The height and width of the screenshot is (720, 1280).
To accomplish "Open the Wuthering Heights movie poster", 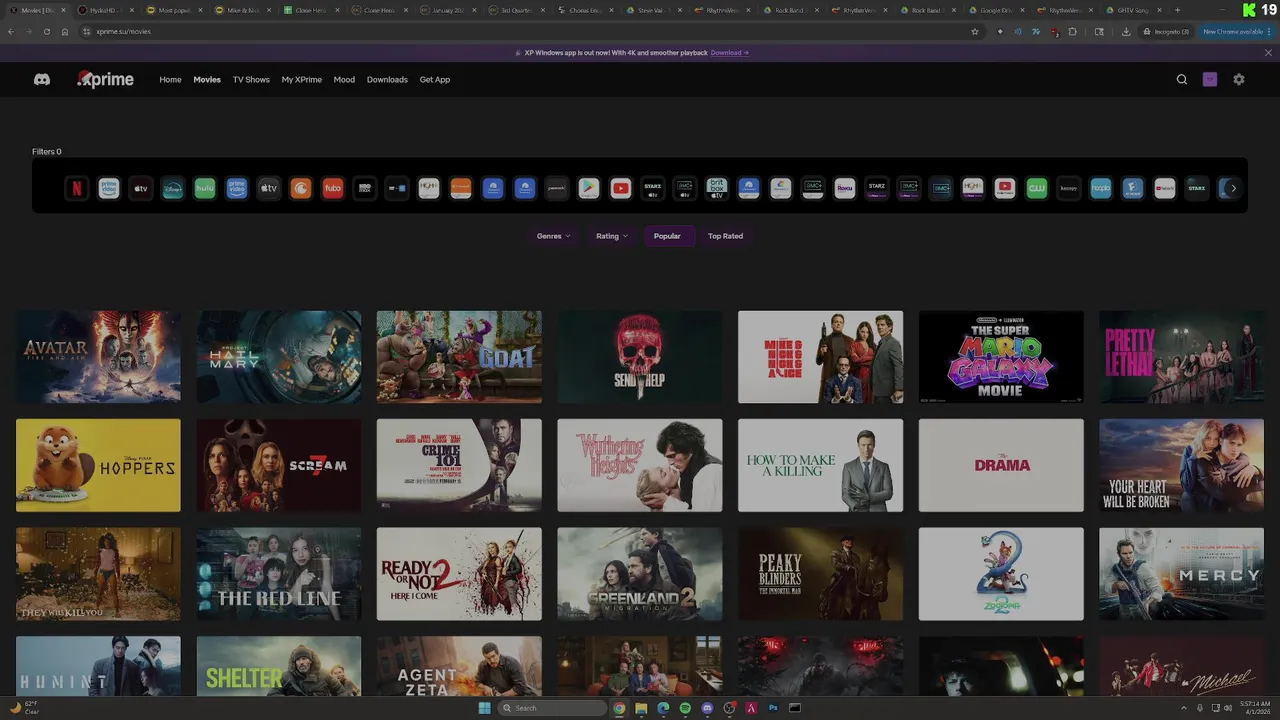I will click(640, 465).
